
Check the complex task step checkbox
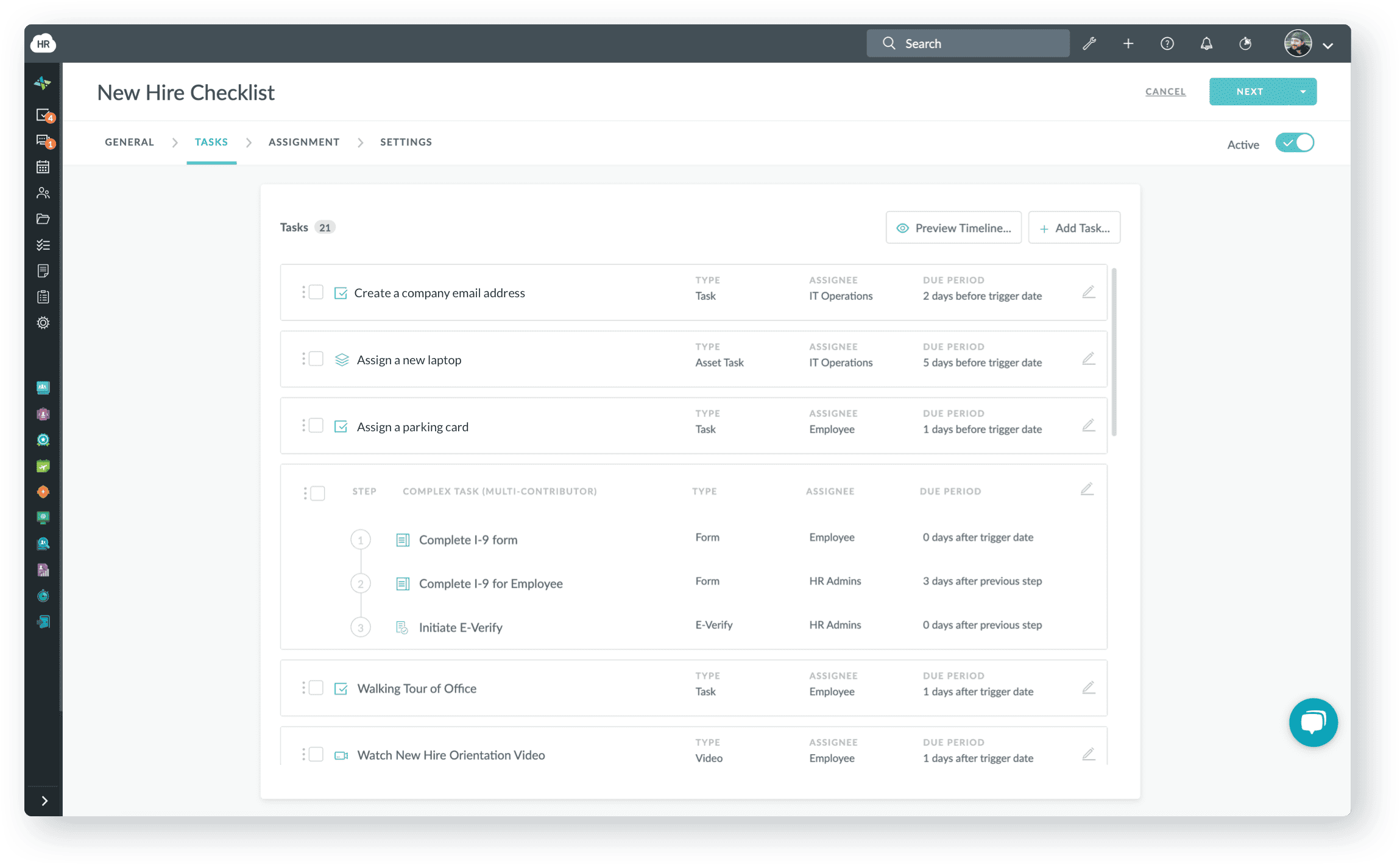click(317, 493)
